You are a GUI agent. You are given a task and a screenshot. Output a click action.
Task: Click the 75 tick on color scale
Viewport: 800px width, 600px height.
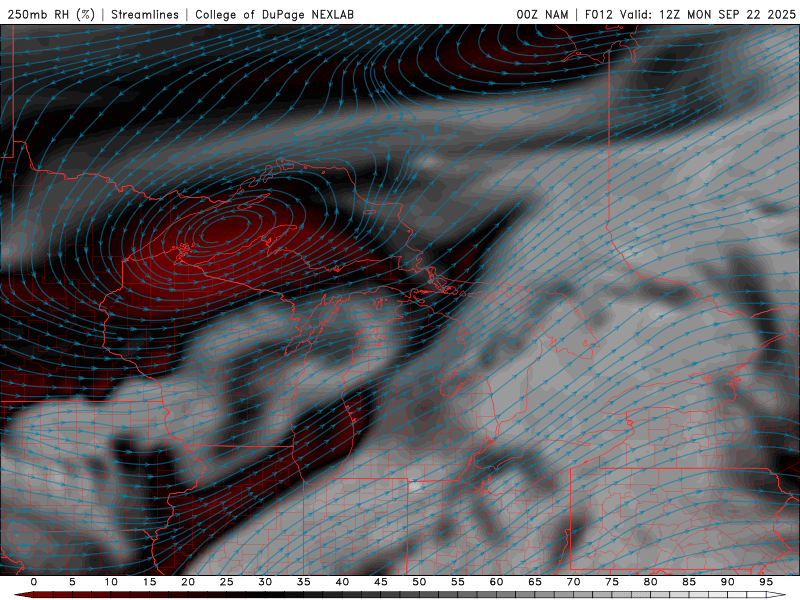point(612,582)
